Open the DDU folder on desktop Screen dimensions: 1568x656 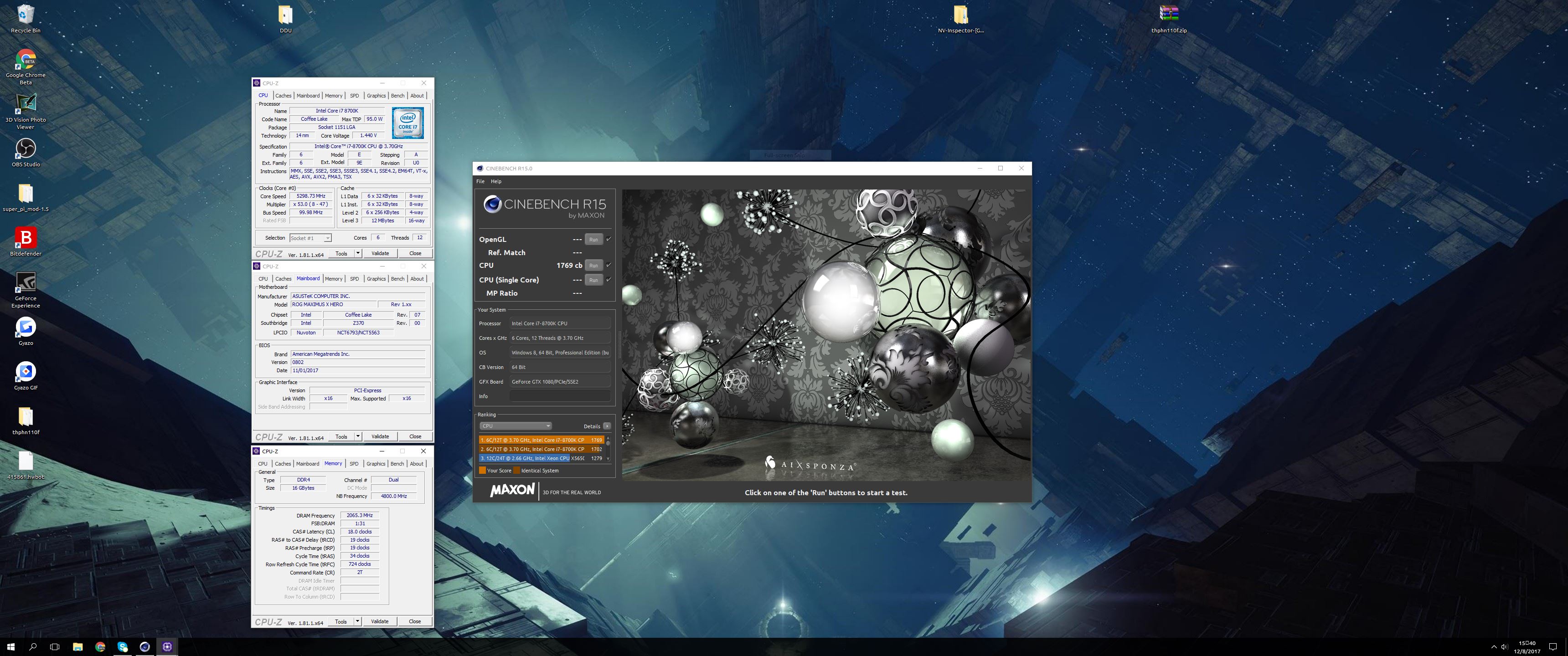coord(285,18)
